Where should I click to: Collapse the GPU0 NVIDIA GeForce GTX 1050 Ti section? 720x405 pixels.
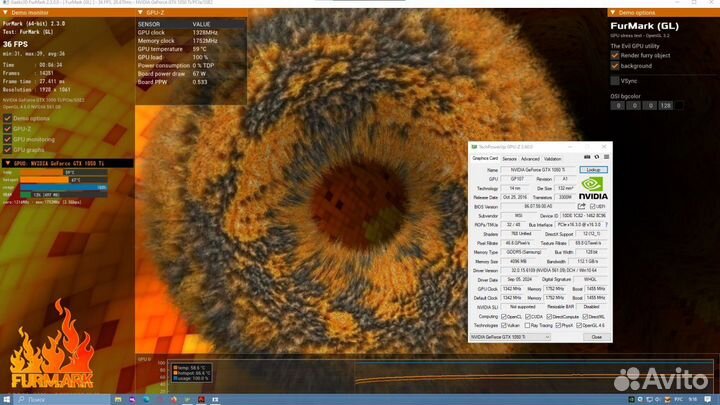pyautogui.click(x=7, y=163)
